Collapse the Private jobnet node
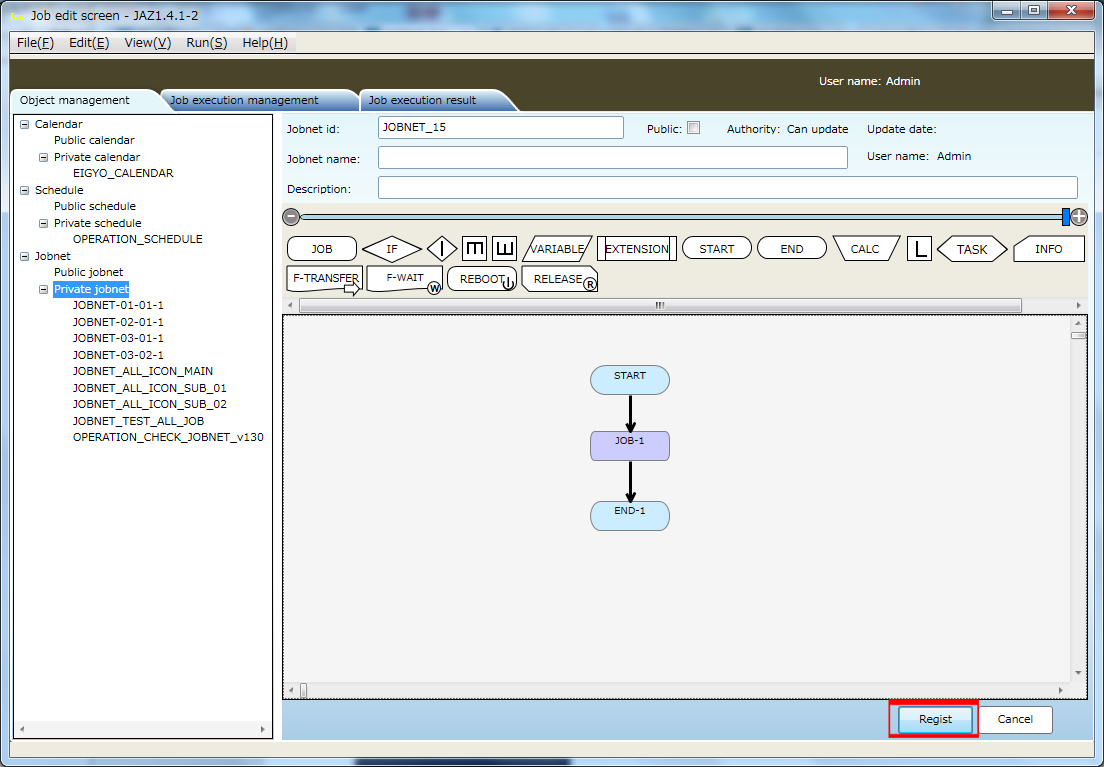Viewport: 1104px width, 767px height. (44, 289)
